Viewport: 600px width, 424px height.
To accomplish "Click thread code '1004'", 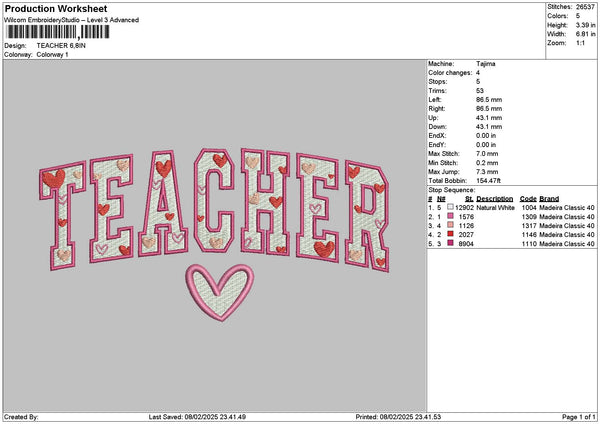I will (x=529, y=207).
